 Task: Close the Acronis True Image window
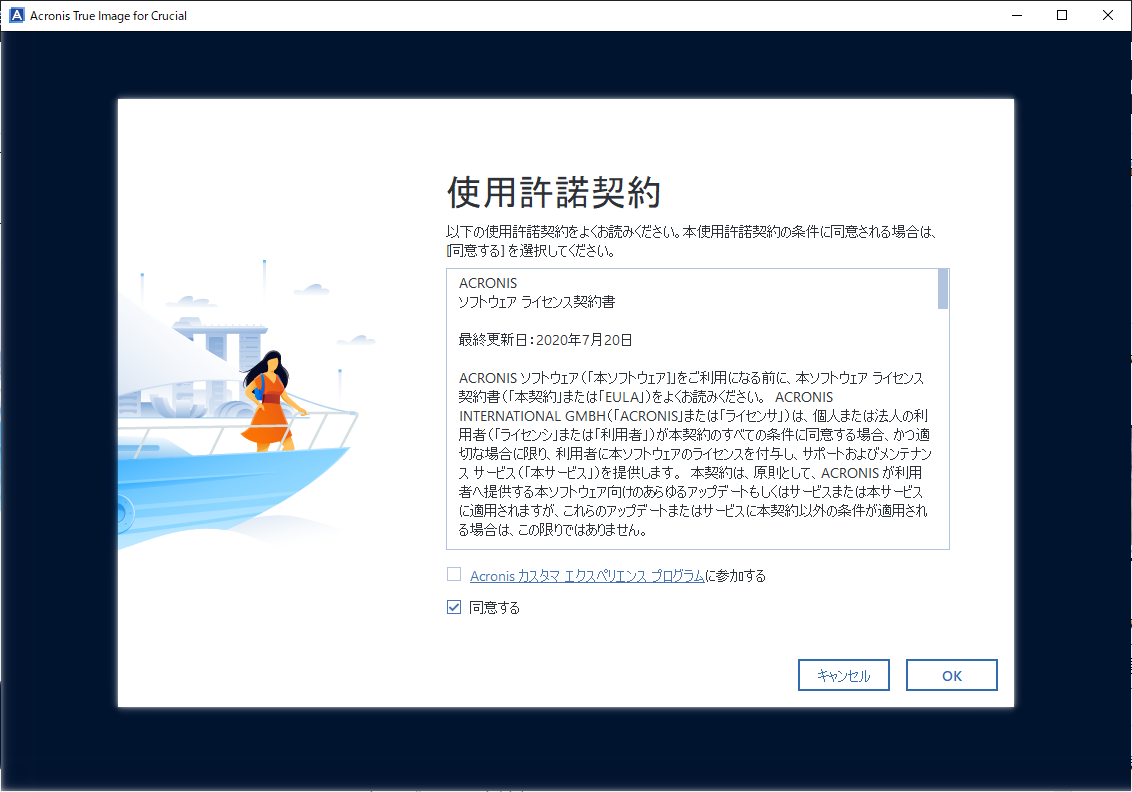pos(1107,15)
